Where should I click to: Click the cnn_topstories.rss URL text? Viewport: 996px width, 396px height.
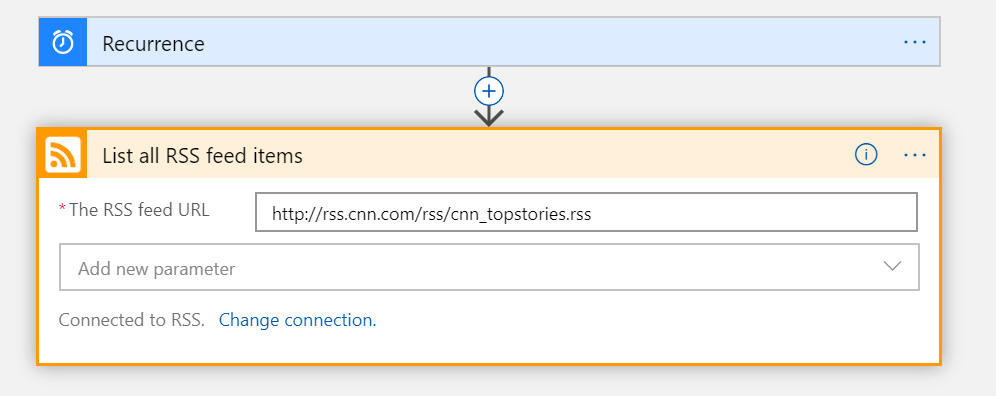[x=521, y=214]
